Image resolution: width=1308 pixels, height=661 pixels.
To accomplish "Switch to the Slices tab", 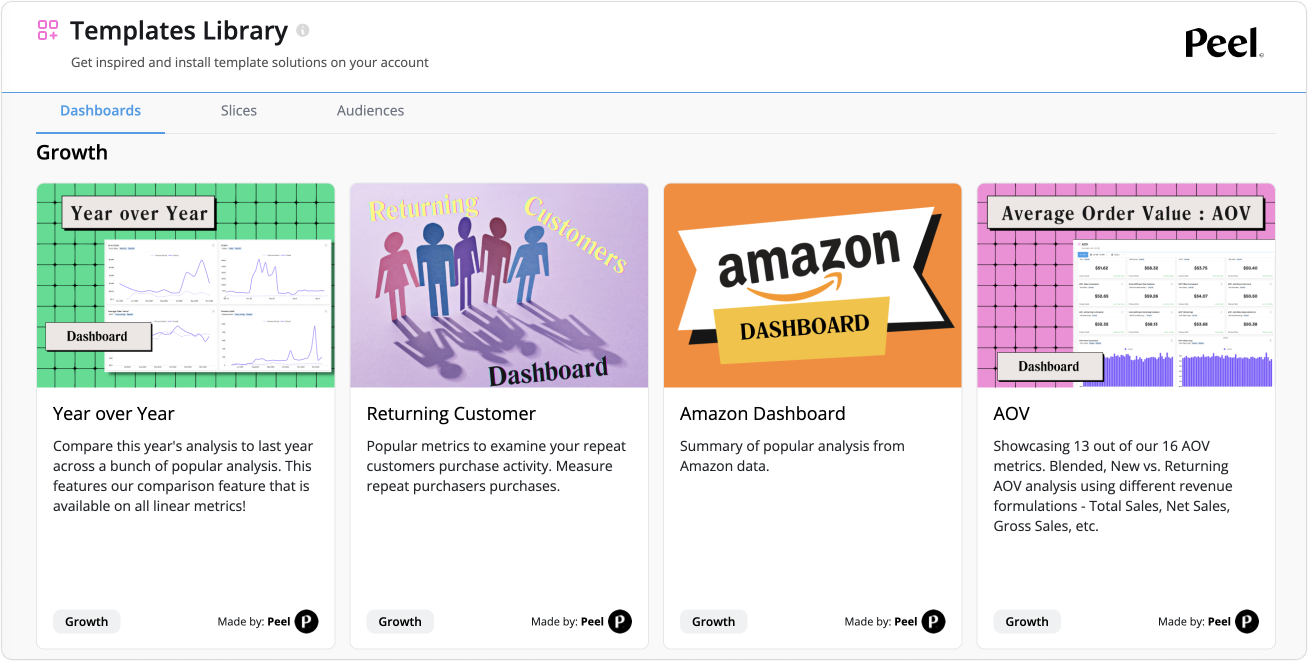I will (239, 111).
